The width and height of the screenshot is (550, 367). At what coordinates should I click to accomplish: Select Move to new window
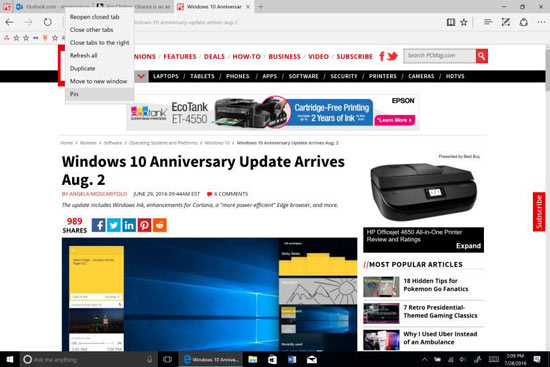pos(99,81)
